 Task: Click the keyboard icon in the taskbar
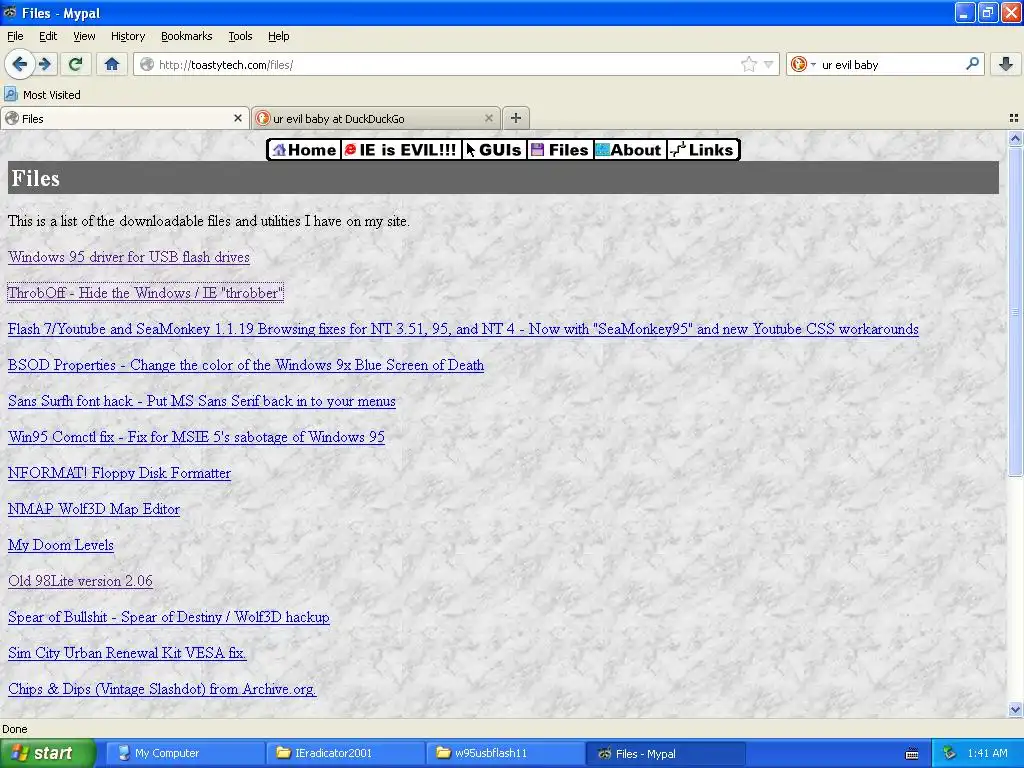coord(912,754)
